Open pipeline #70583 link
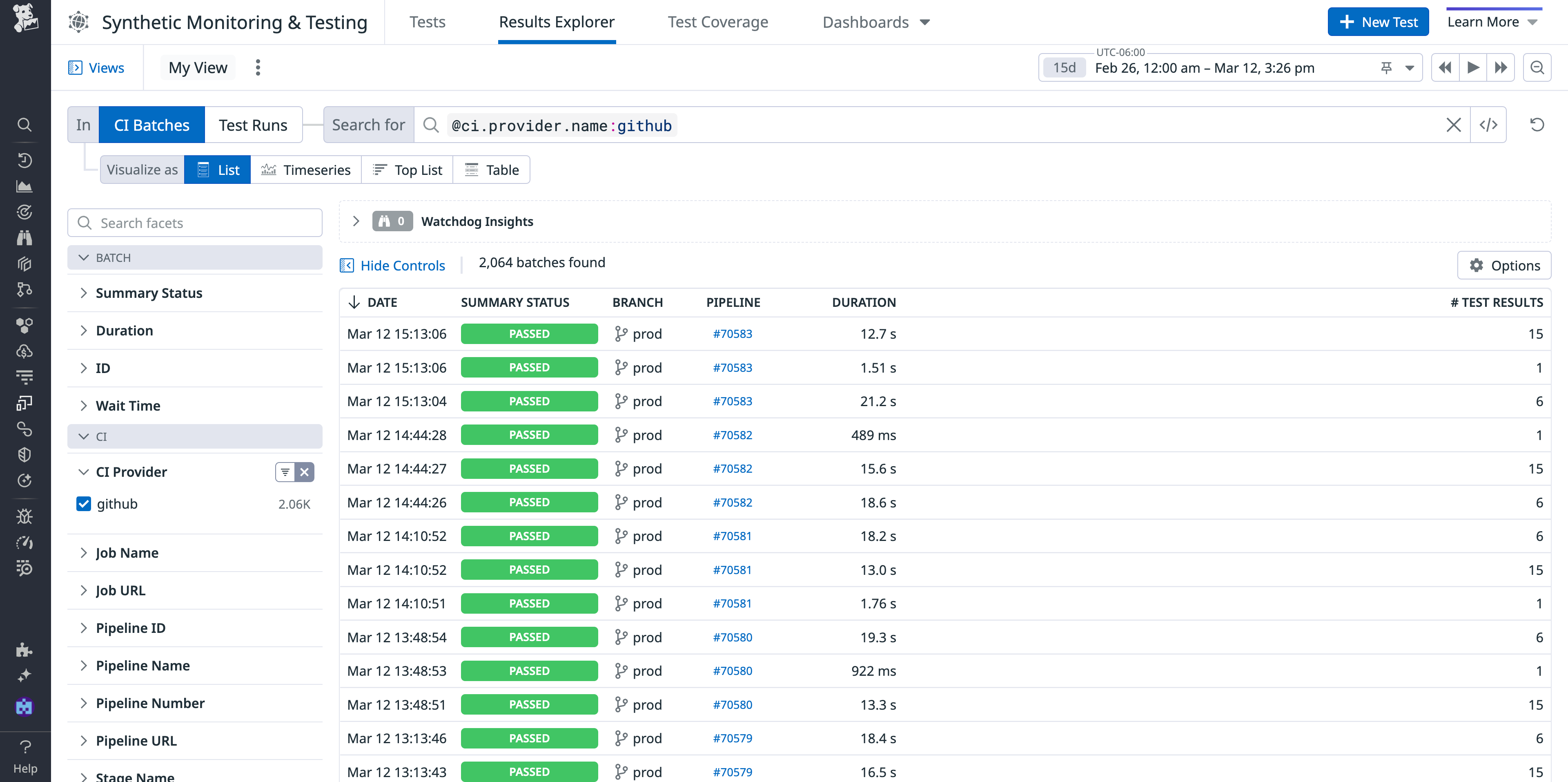Image resolution: width=1568 pixels, height=782 pixels. [733, 334]
